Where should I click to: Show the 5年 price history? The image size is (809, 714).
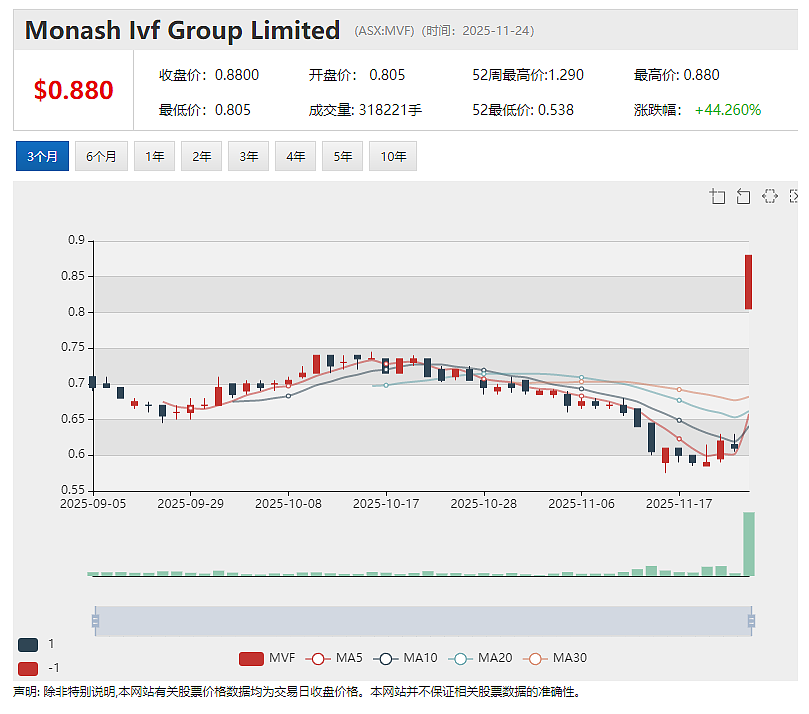342,156
